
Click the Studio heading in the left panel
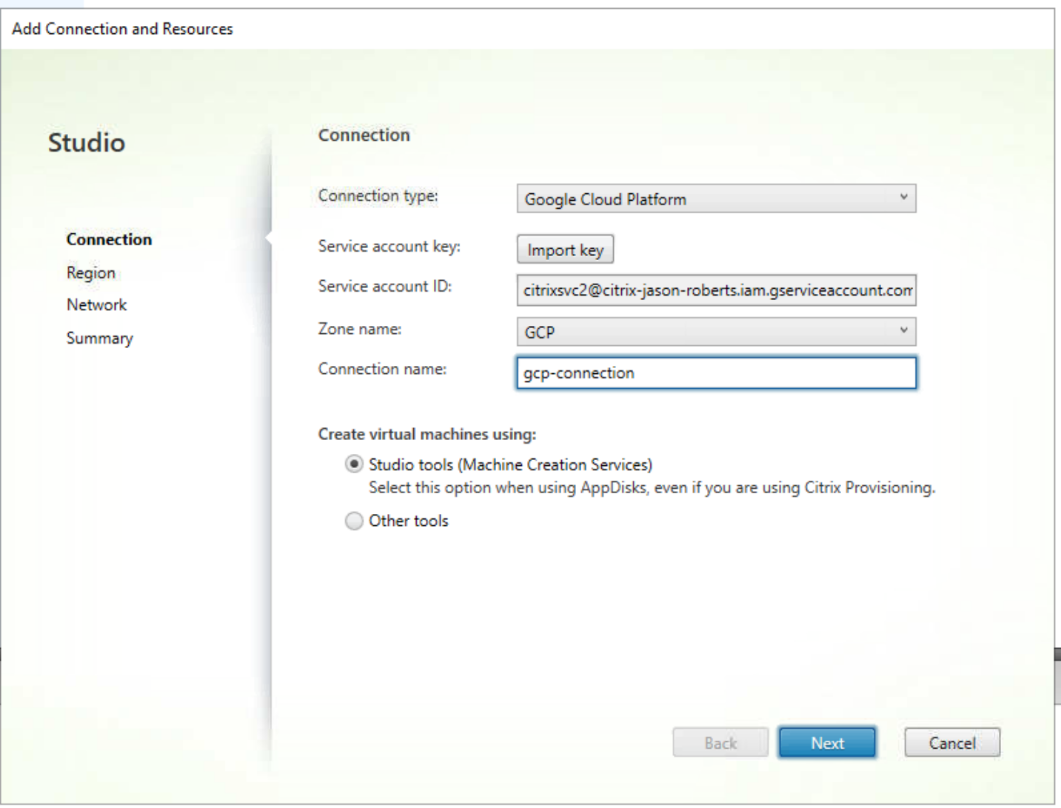click(87, 143)
